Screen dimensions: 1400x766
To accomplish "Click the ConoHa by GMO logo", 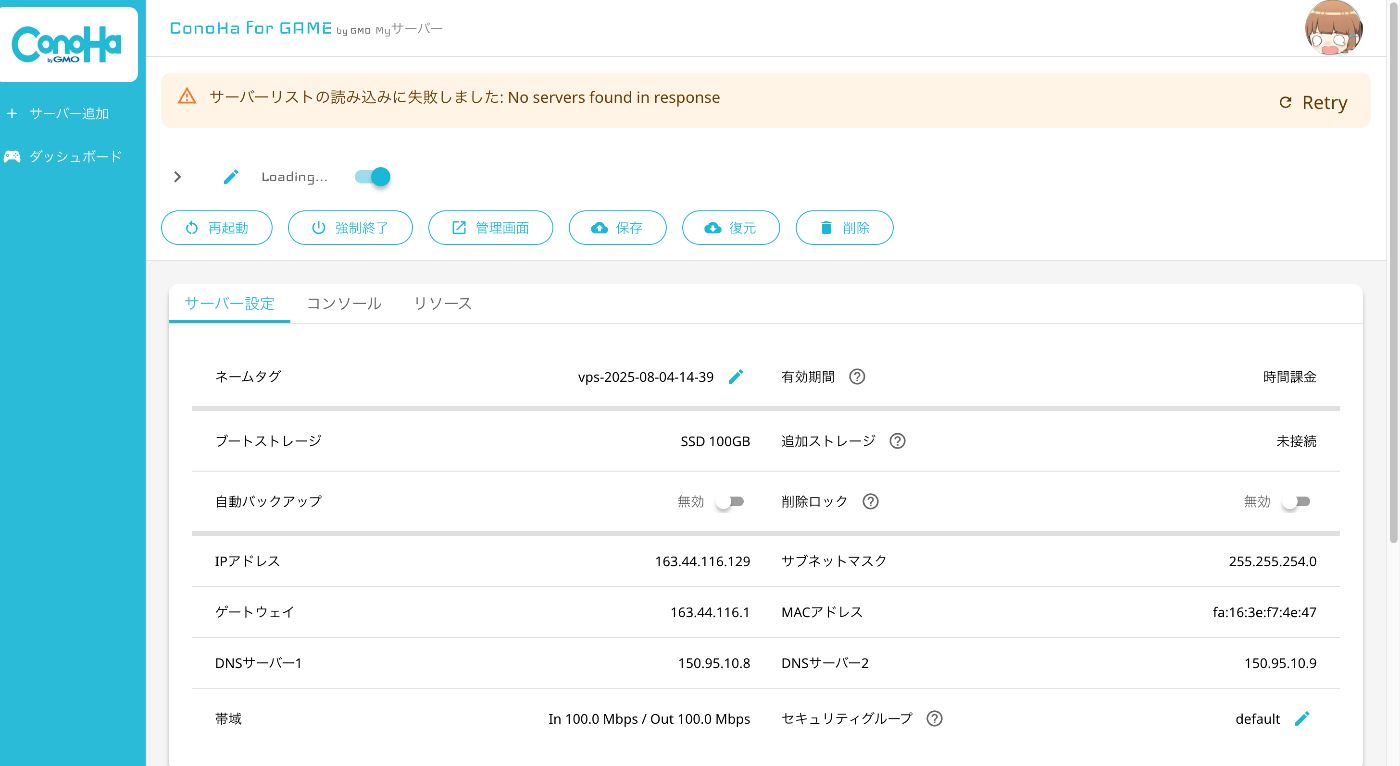I will [66, 45].
